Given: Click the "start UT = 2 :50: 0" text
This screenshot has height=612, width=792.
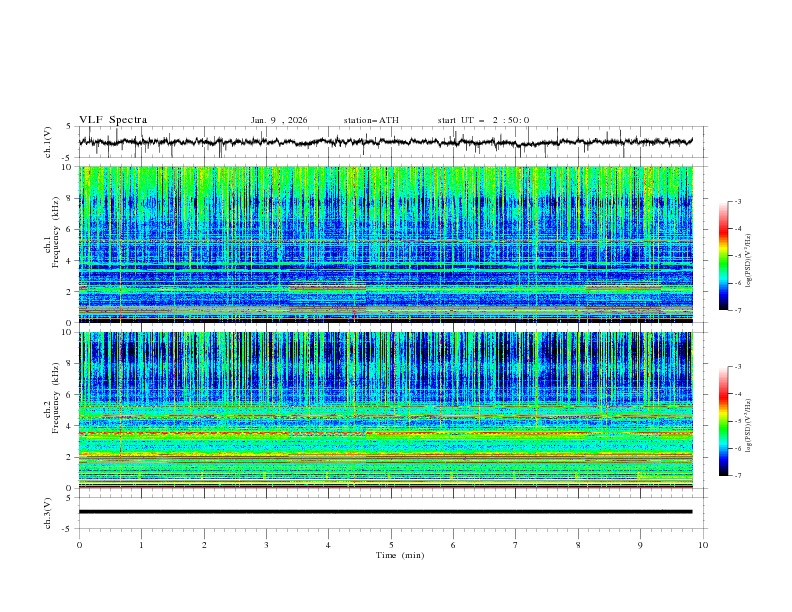Looking at the screenshot, I should tap(483, 120).
